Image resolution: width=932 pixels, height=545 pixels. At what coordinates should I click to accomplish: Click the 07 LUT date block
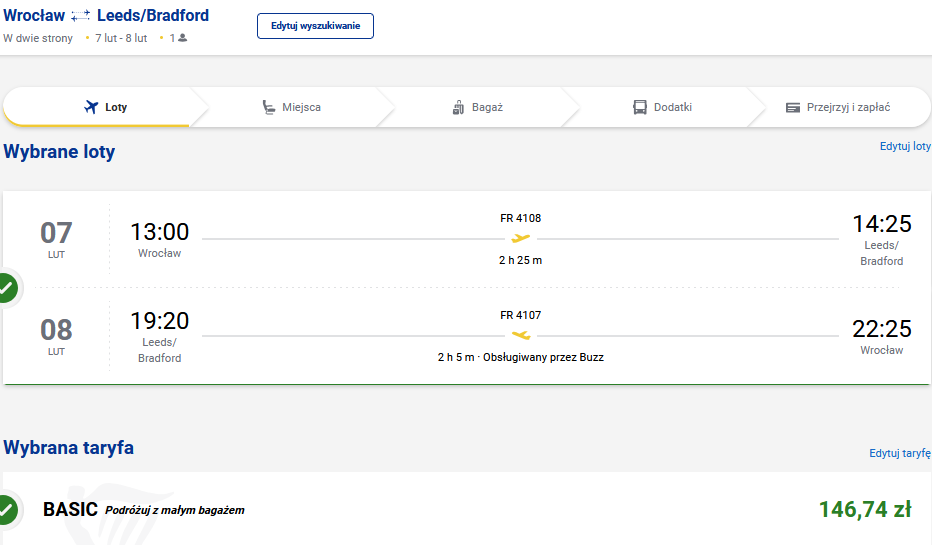56,239
